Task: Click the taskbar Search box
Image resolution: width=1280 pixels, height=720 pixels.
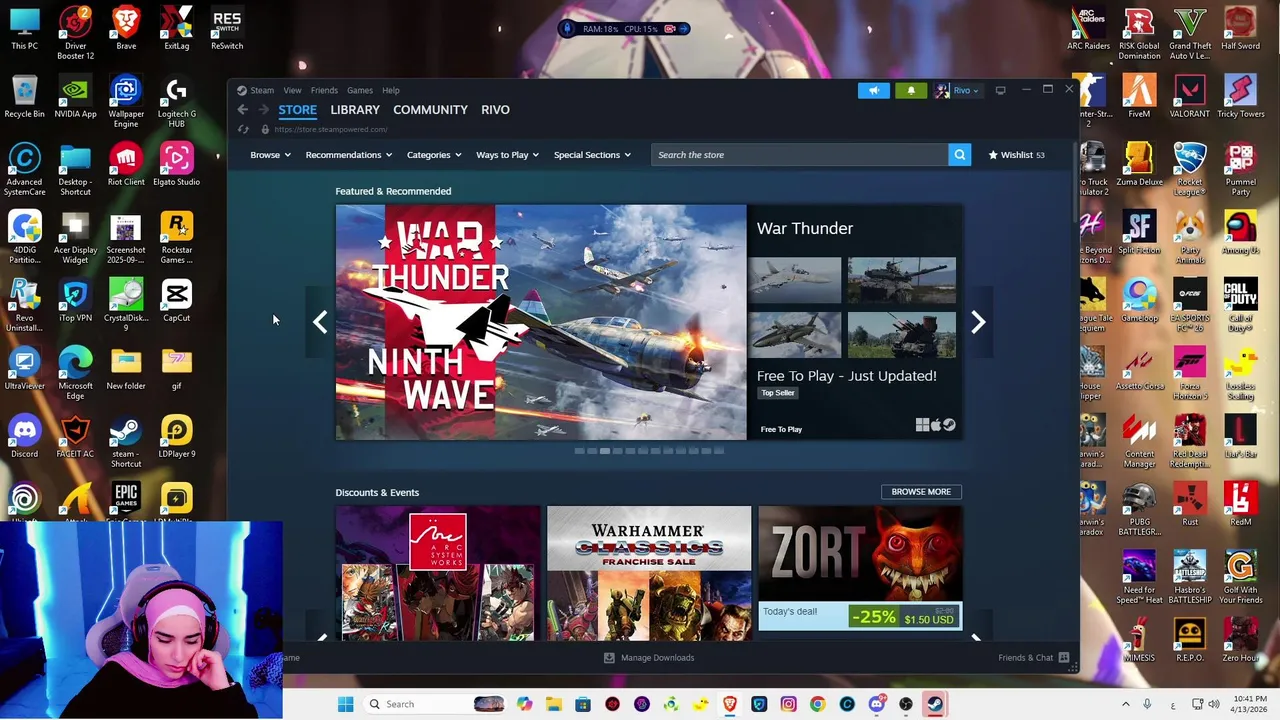Action: pyautogui.click(x=433, y=704)
